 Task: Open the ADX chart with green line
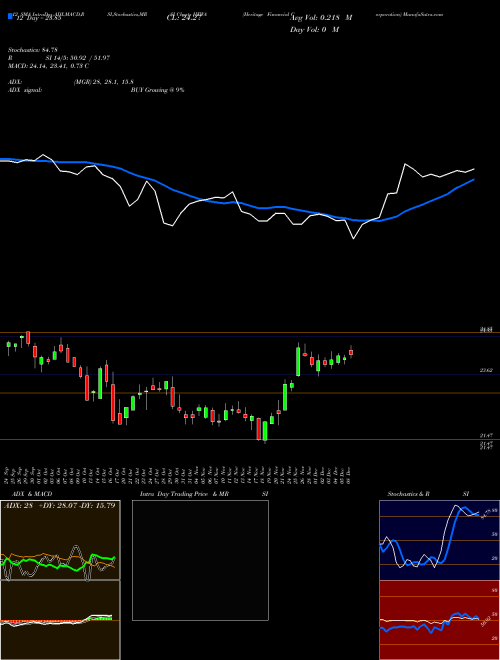click(x=60, y=540)
